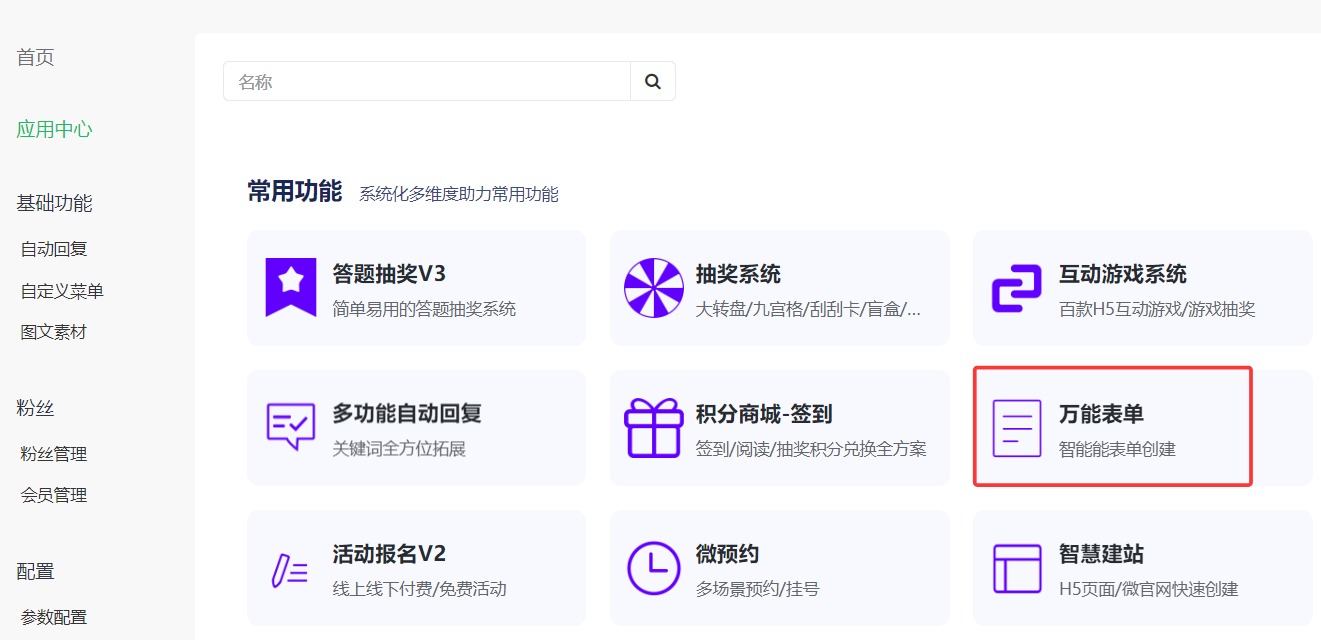Click the 答题抽奖V3 star bookmark icon
This screenshot has height=640, width=1321.
coord(290,287)
